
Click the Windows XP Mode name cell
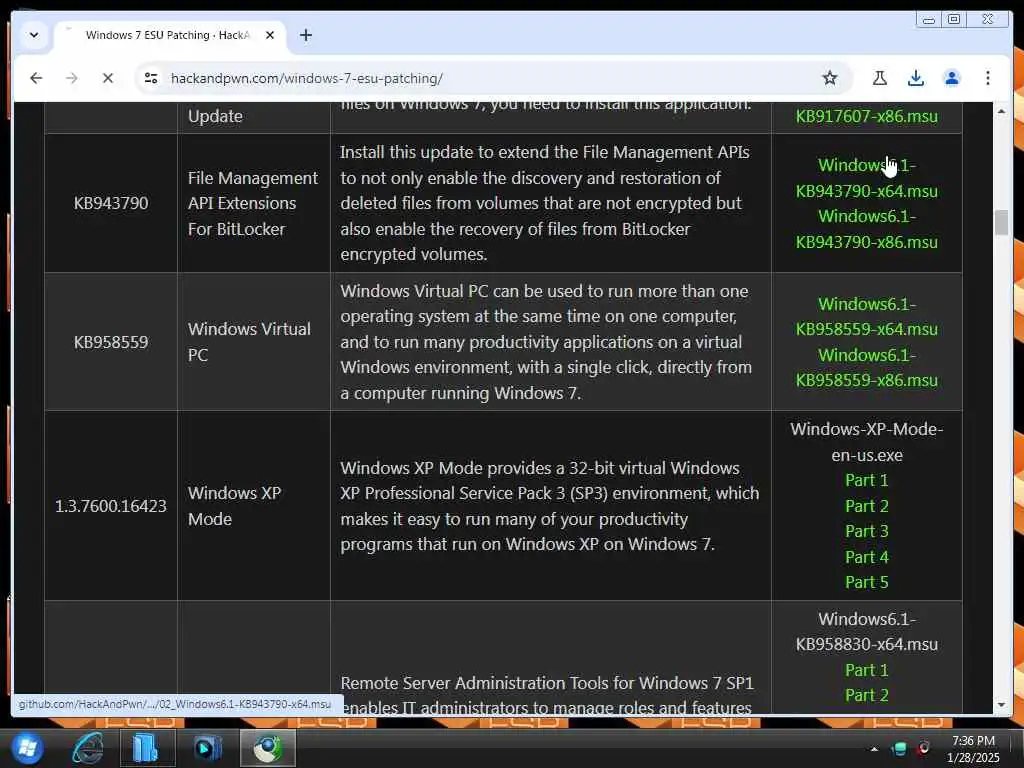[253, 506]
